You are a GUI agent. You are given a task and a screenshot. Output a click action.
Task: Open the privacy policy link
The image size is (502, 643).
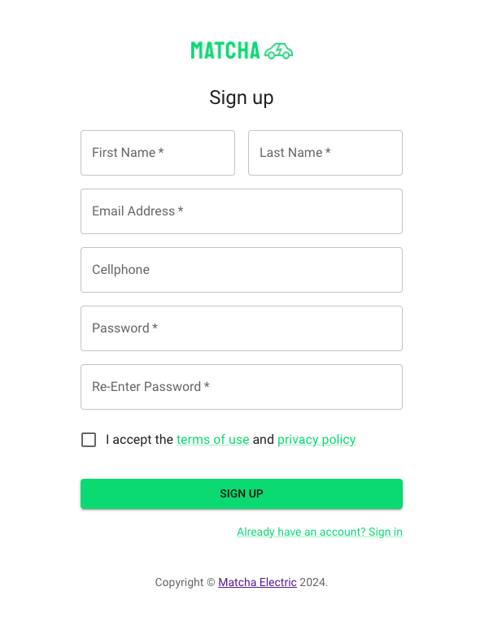pyautogui.click(x=317, y=440)
